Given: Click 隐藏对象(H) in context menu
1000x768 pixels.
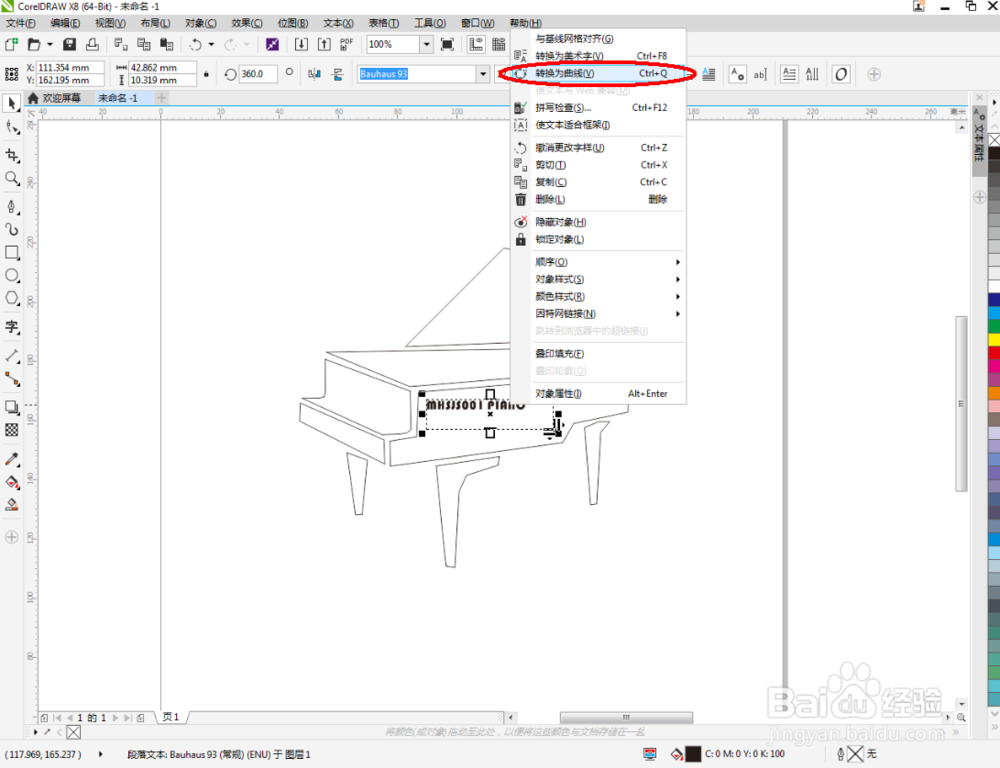Looking at the screenshot, I should [x=599, y=222].
